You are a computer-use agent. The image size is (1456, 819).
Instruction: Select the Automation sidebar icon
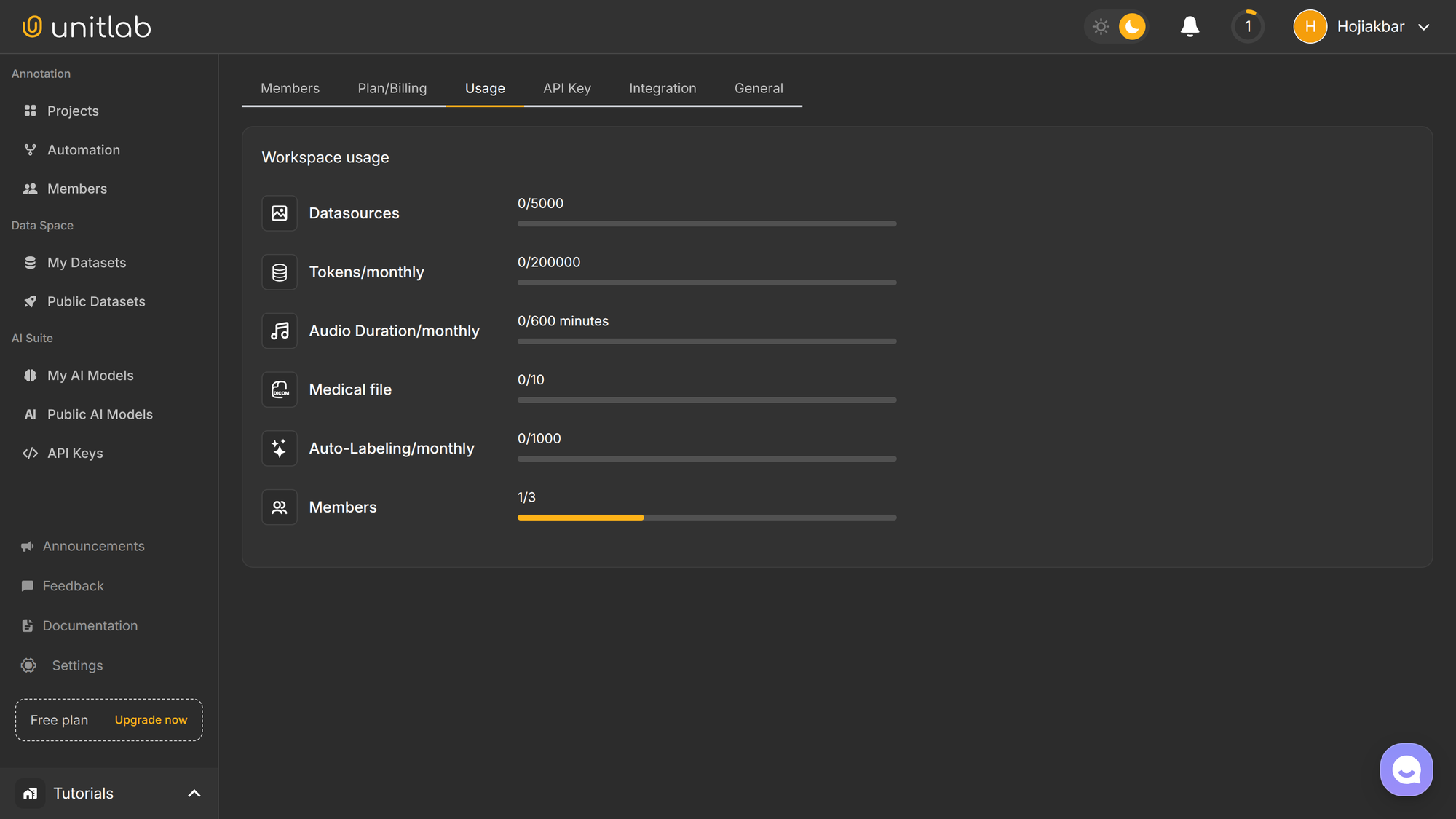30,149
